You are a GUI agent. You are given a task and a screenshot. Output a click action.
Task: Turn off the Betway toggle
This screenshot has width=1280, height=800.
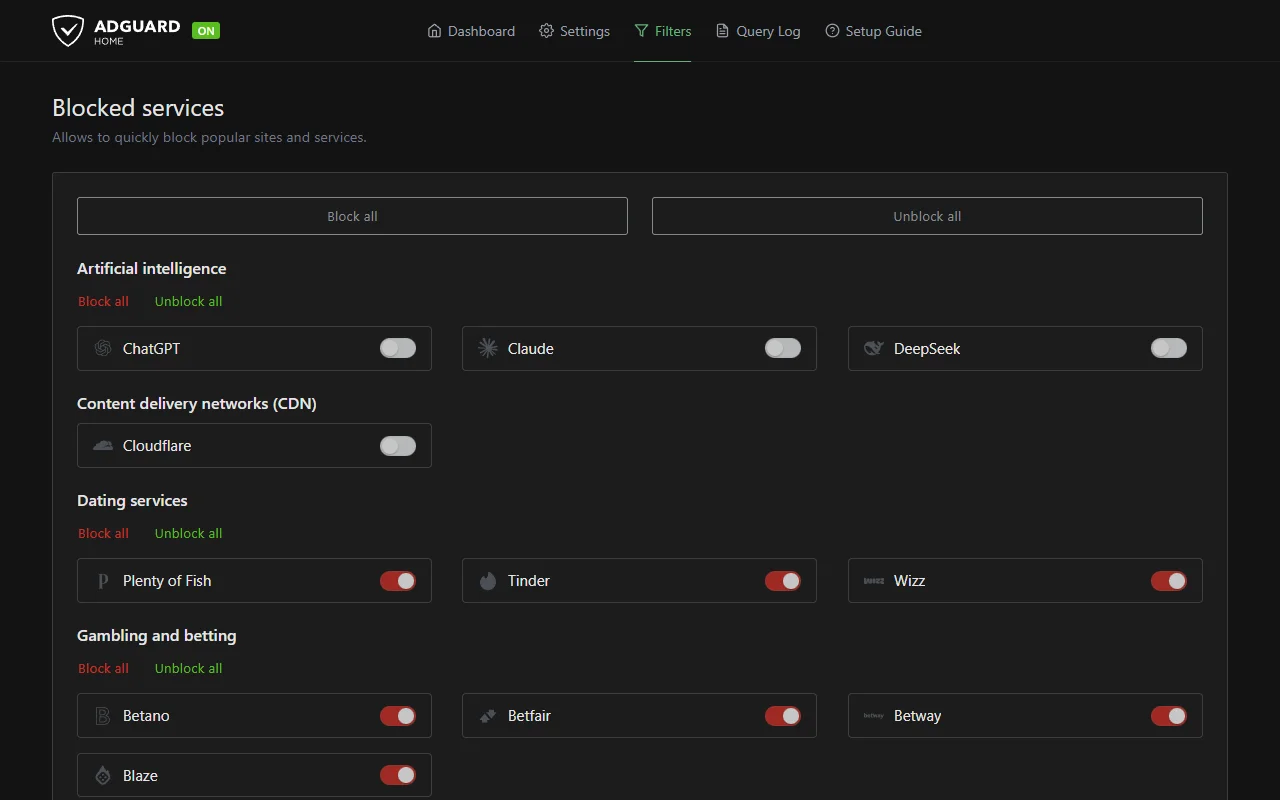[1169, 715]
